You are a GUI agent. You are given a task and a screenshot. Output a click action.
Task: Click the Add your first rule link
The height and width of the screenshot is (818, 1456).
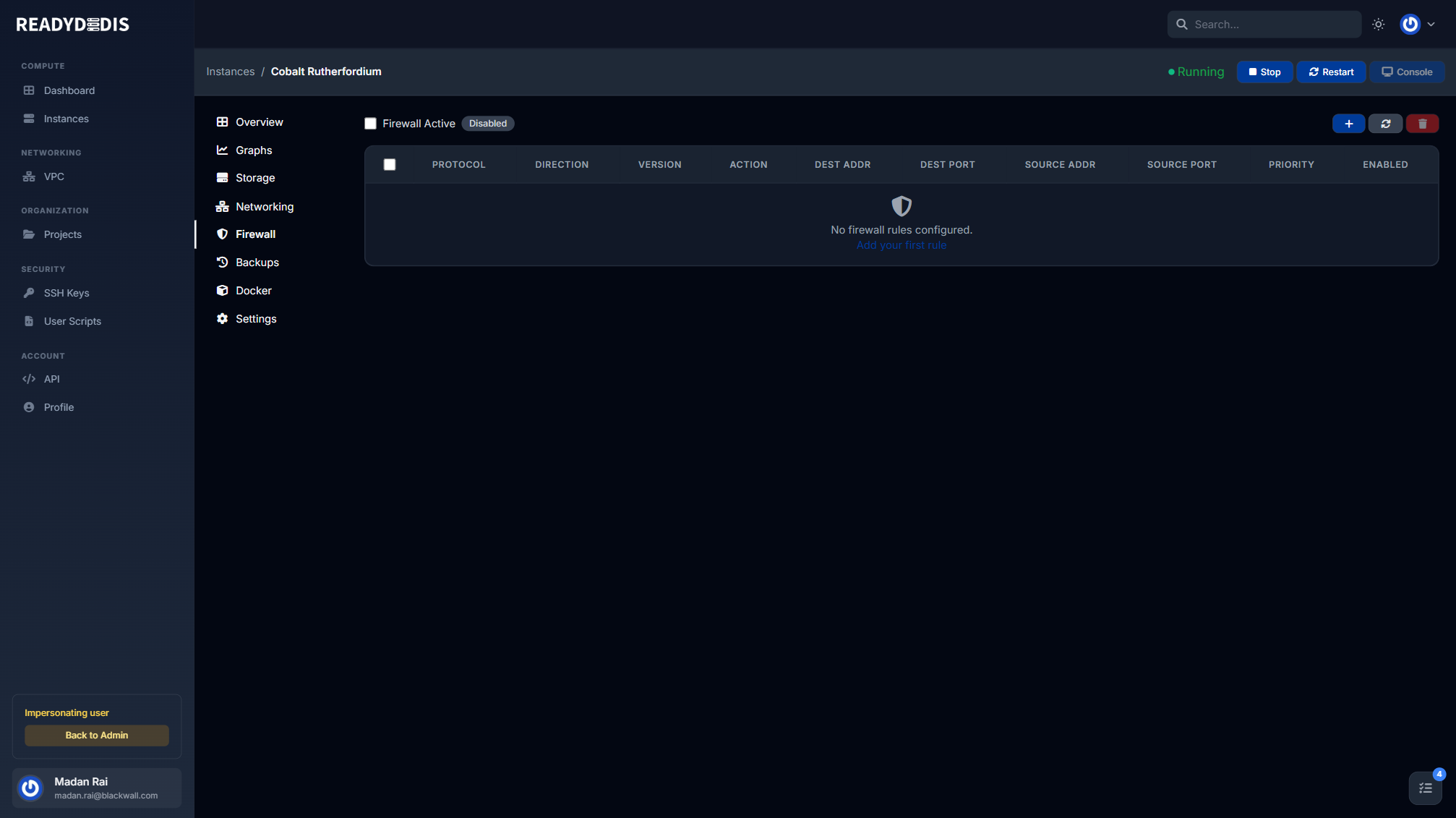(x=901, y=244)
